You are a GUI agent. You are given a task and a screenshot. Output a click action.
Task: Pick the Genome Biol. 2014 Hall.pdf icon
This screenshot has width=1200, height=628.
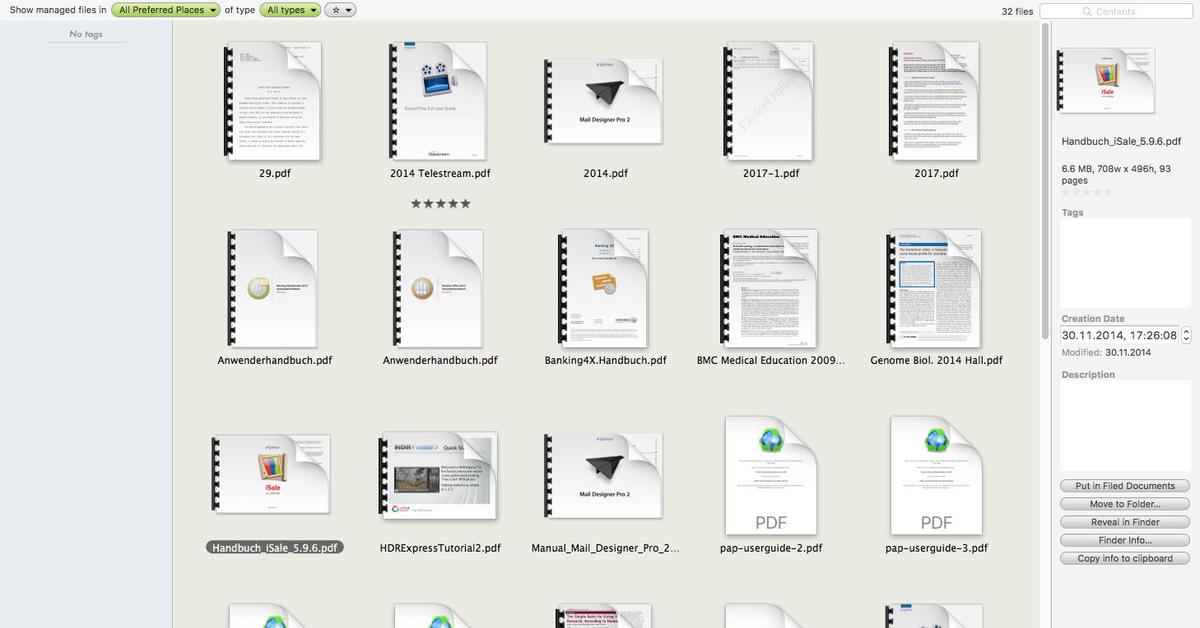[936, 288]
